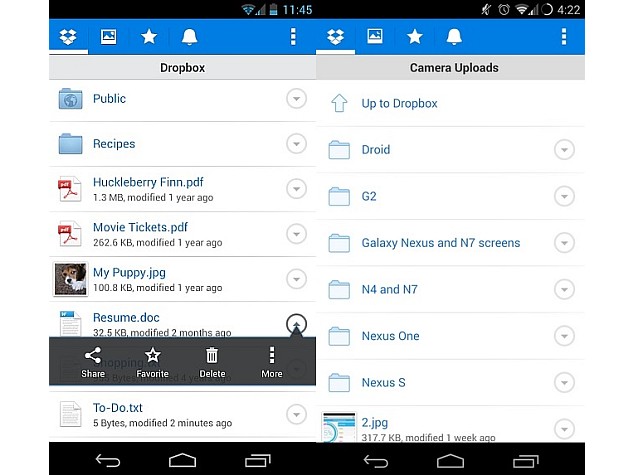Expand options for Droid folder
This screenshot has height=475, width=635.
tap(564, 150)
